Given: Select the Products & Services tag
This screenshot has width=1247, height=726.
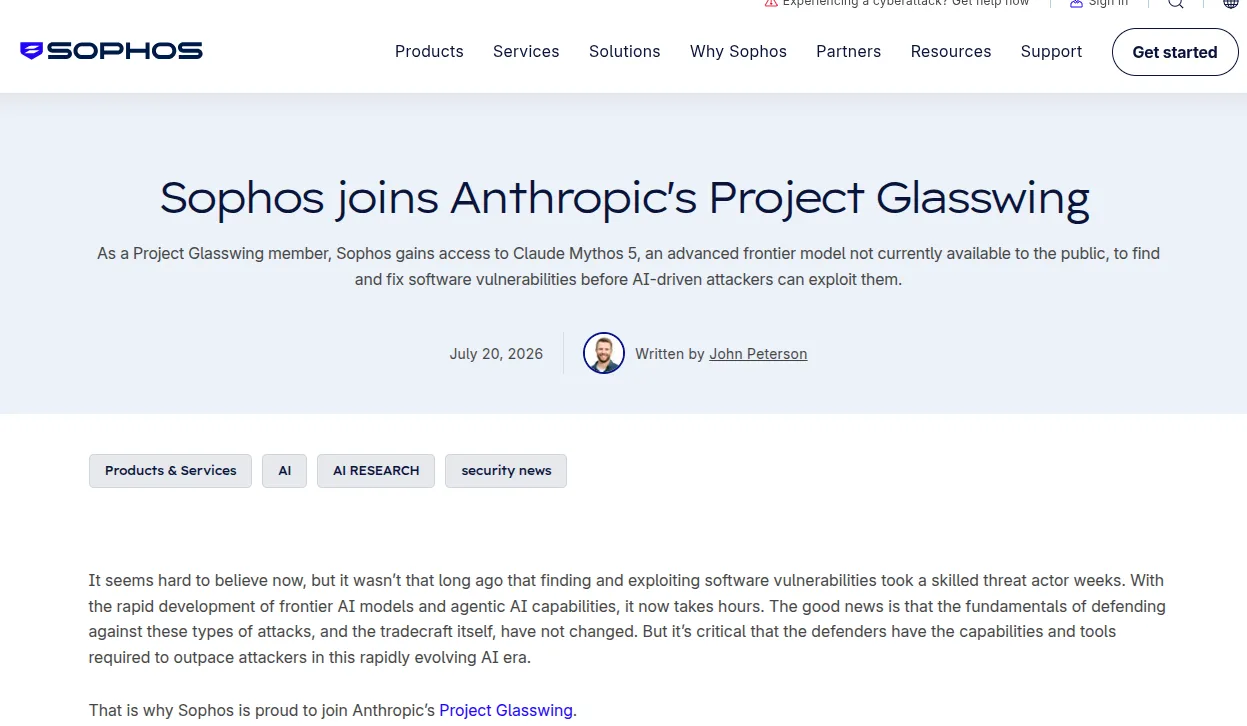Looking at the screenshot, I should pos(170,471).
